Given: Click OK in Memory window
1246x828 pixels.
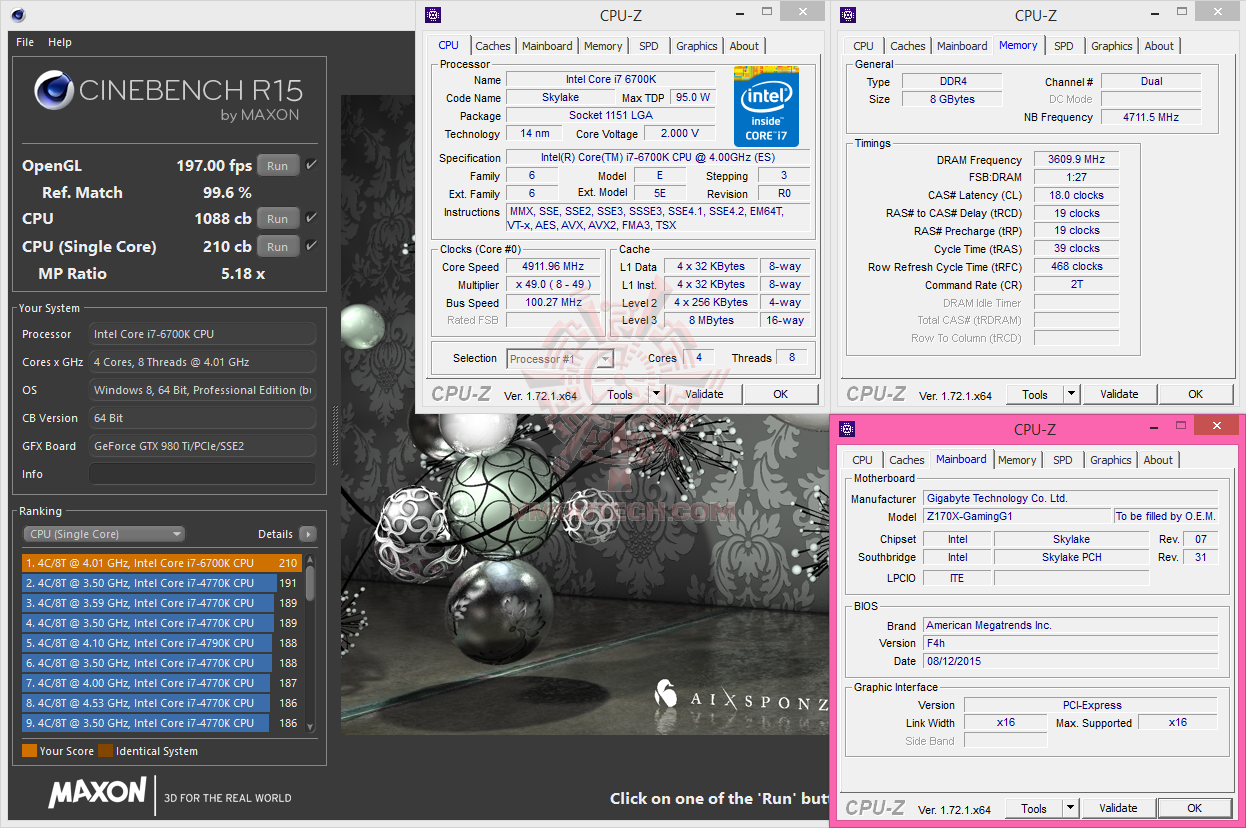Looking at the screenshot, I should click(1195, 394).
